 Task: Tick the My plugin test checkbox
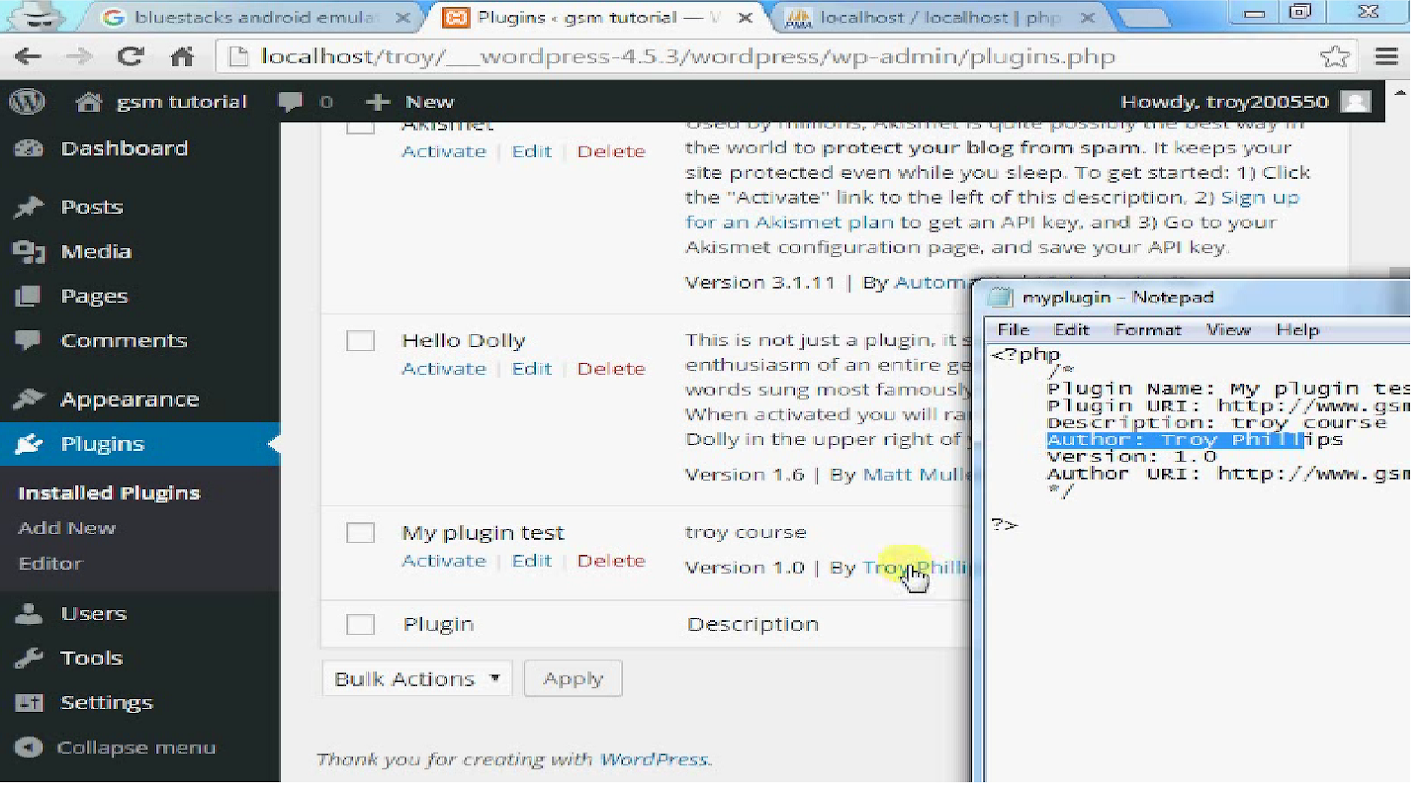coord(360,533)
